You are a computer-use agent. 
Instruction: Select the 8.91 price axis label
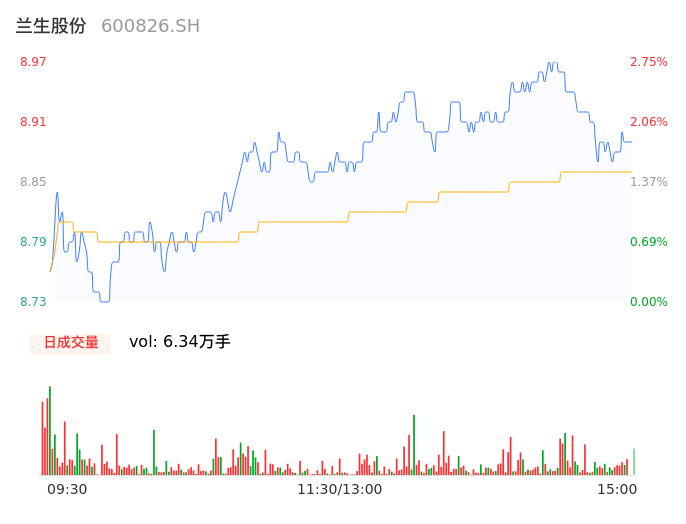click(33, 122)
